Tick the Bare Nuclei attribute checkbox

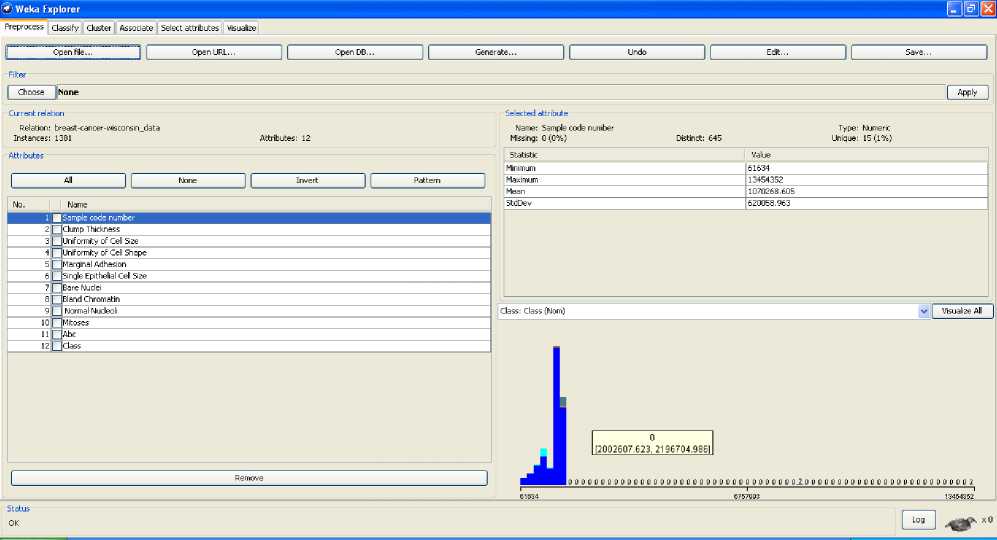click(x=57, y=288)
